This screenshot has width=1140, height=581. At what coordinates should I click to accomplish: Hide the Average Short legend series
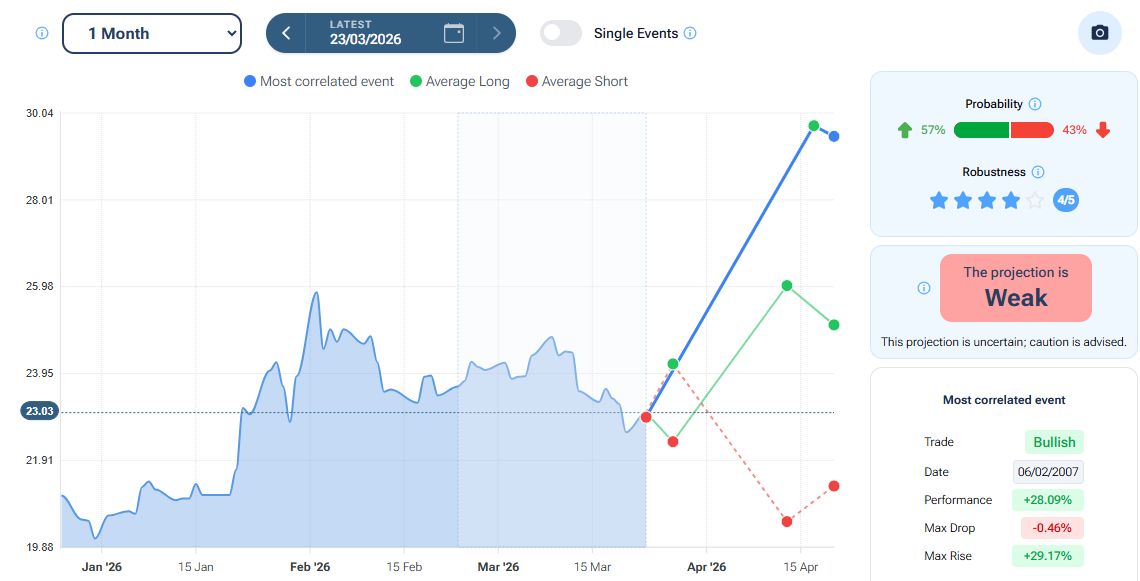pos(576,81)
